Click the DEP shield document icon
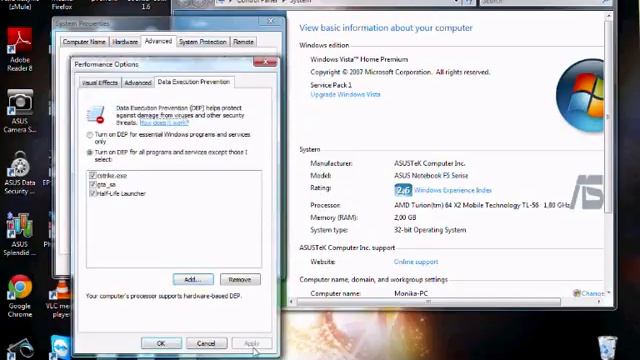This screenshot has height=360, width=640. pos(96,114)
